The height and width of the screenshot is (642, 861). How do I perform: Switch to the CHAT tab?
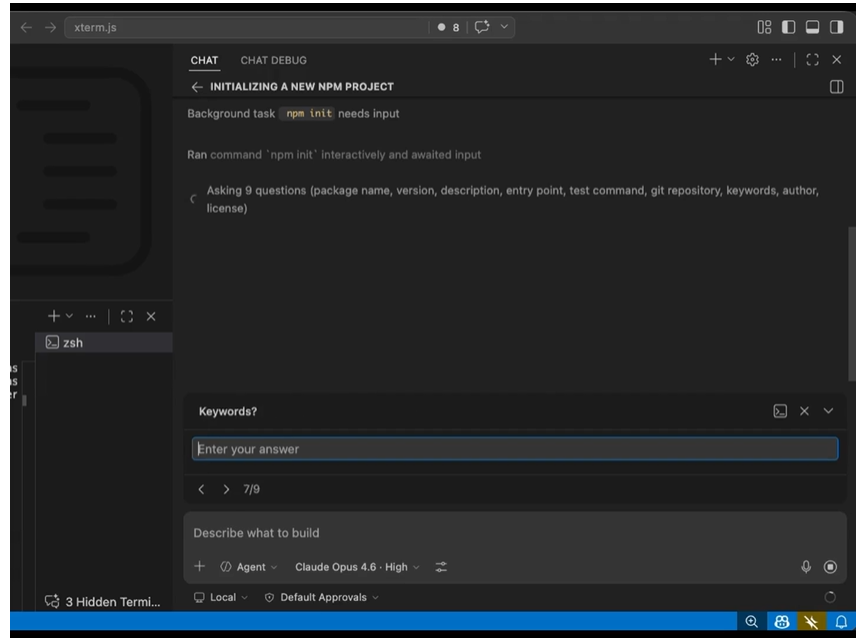[x=204, y=60]
